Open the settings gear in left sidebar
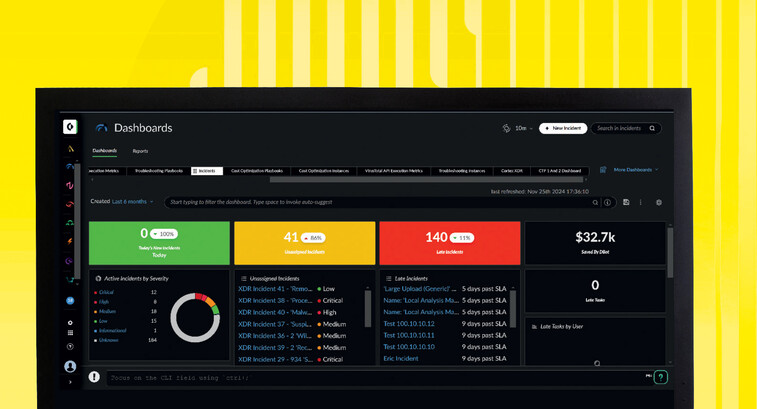The image size is (757, 409). (x=70, y=323)
